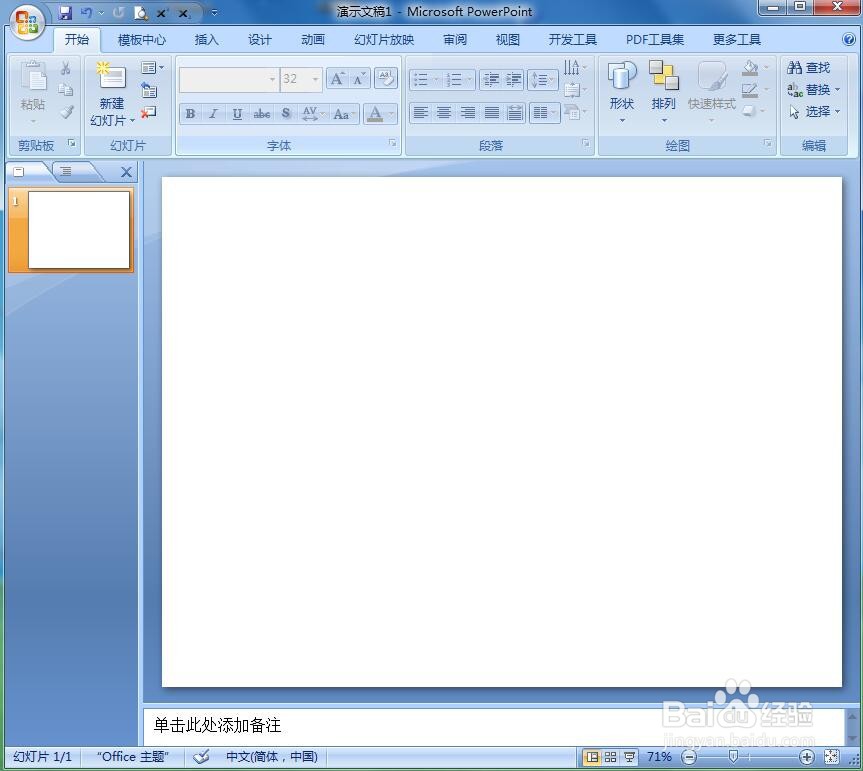Click Find with the binoculars icon
The image size is (863, 771).
tap(809, 68)
